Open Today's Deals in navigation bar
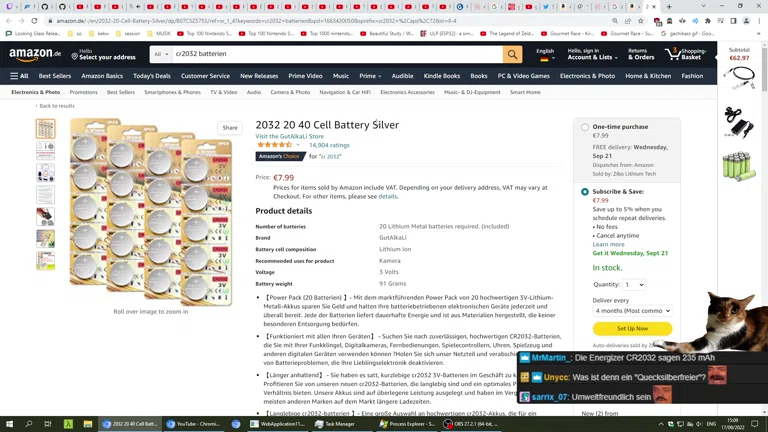 point(152,76)
